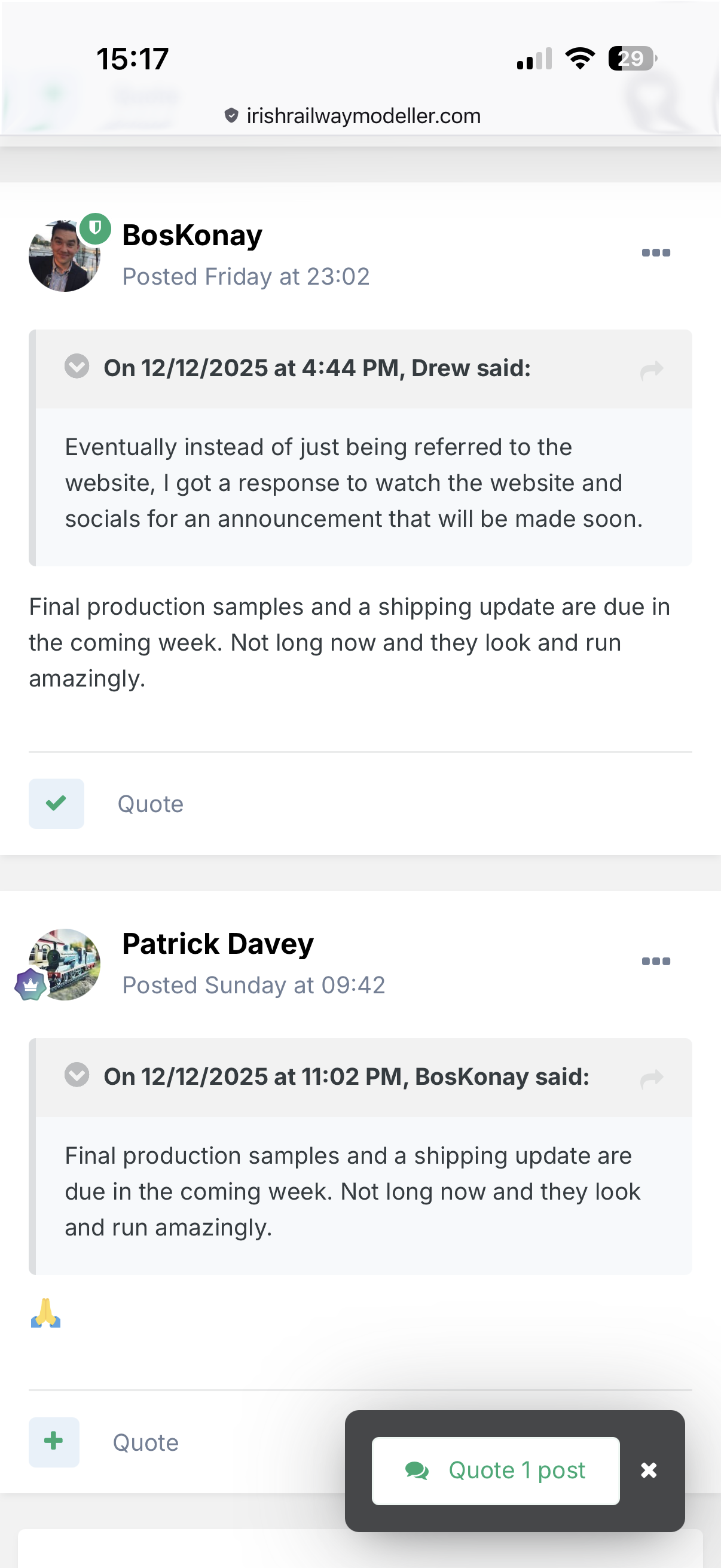
Task: Tap the green moderator shield badge
Action: (95, 229)
